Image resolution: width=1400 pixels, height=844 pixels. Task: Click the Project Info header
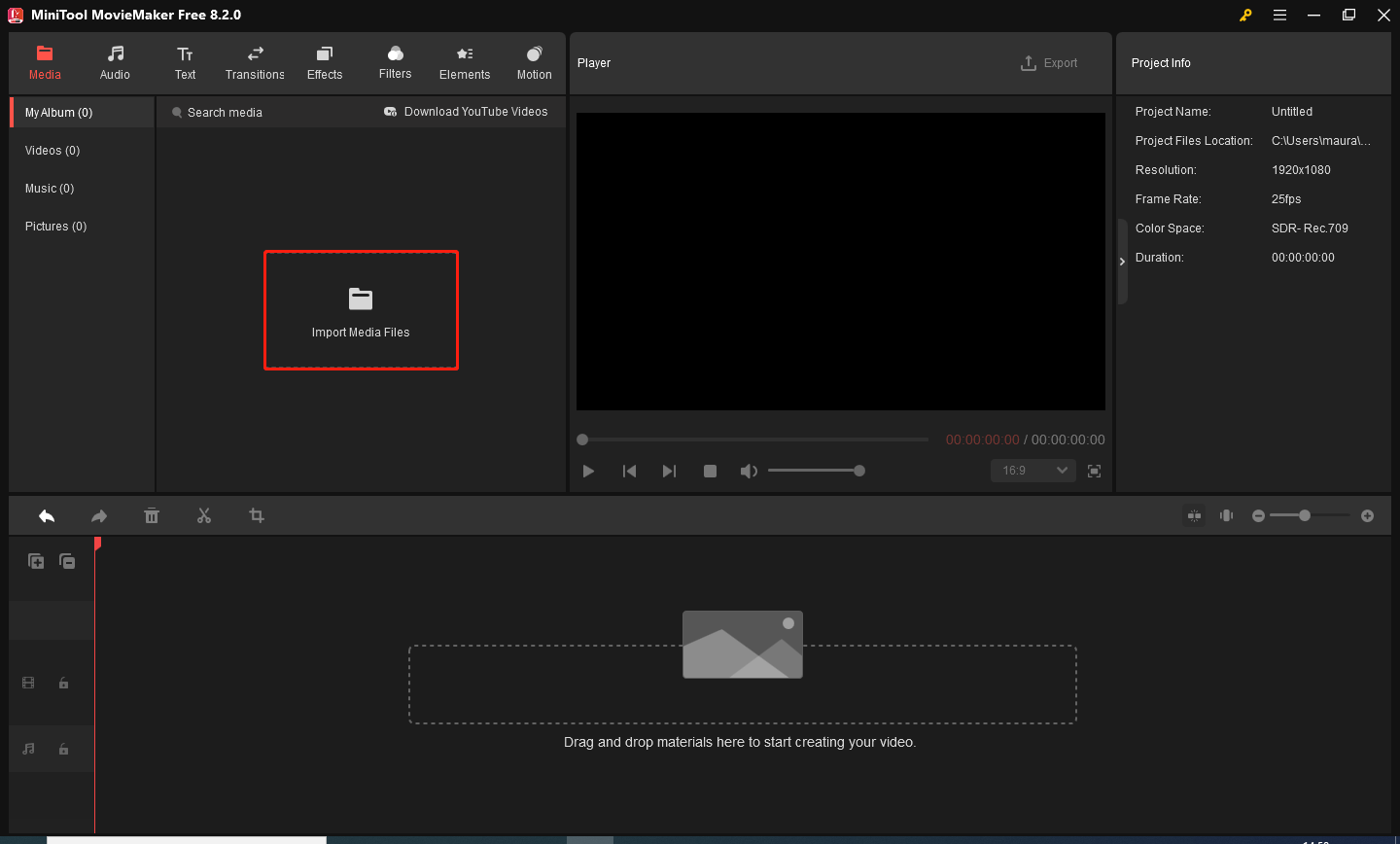[1161, 63]
